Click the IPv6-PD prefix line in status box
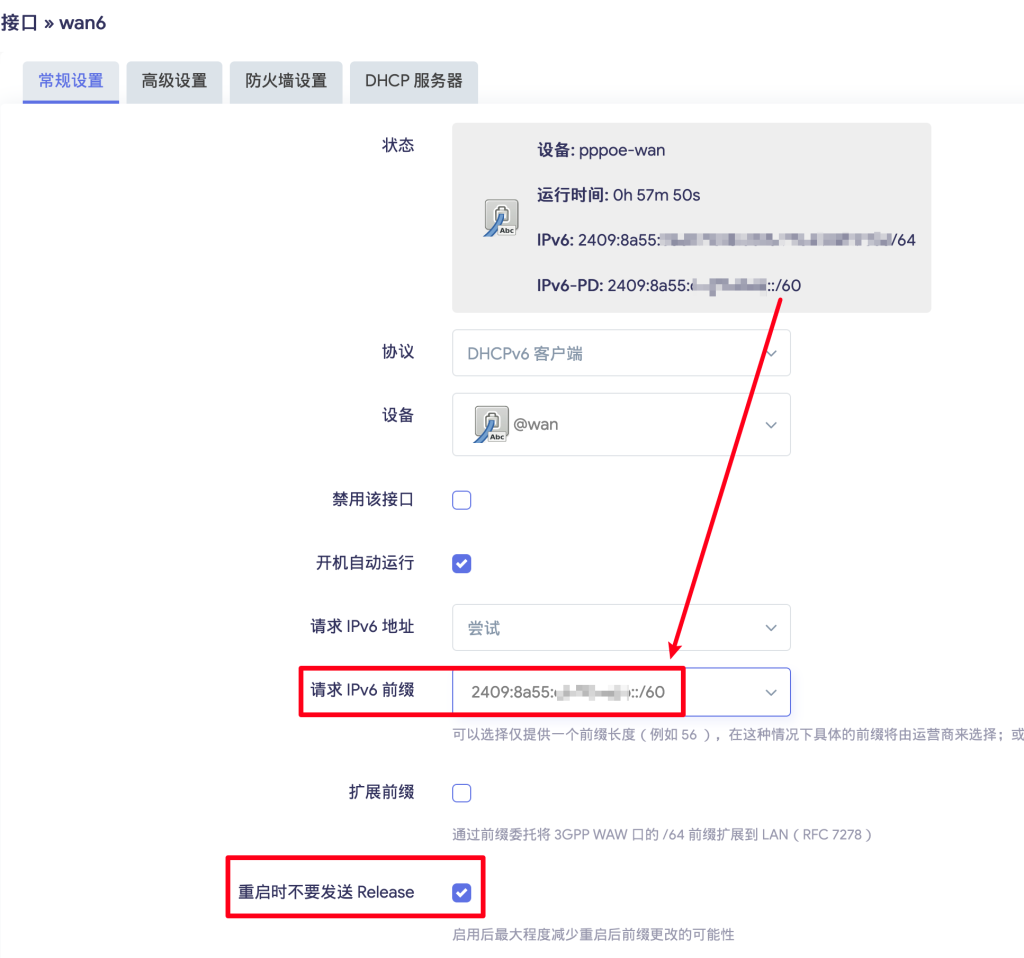1024x958 pixels. pyautogui.click(x=669, y=285)
